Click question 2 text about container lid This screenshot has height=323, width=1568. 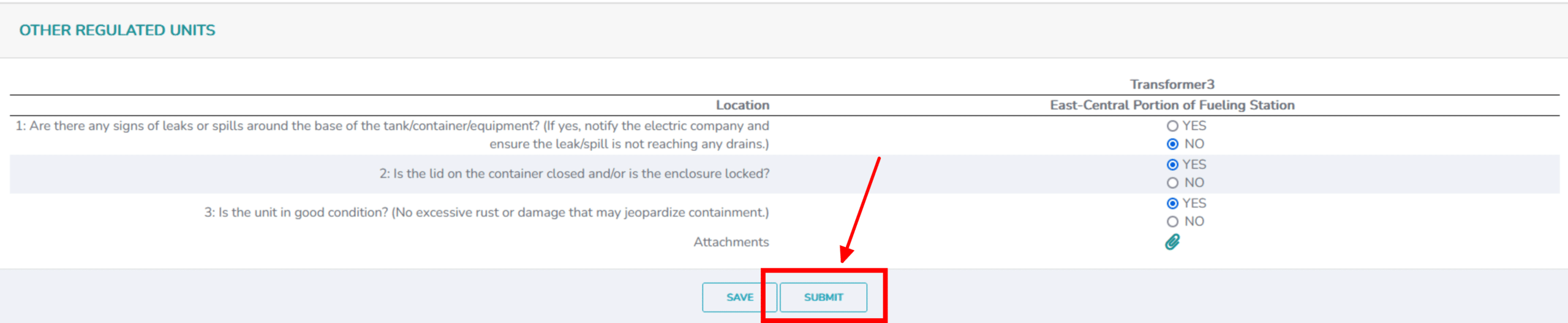(574, 174)
